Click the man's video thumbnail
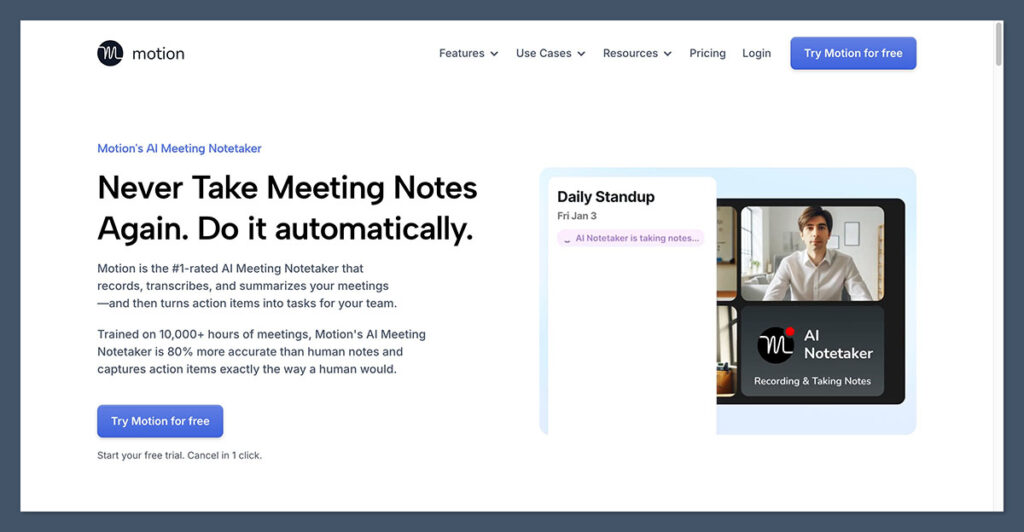 [812, 254]
